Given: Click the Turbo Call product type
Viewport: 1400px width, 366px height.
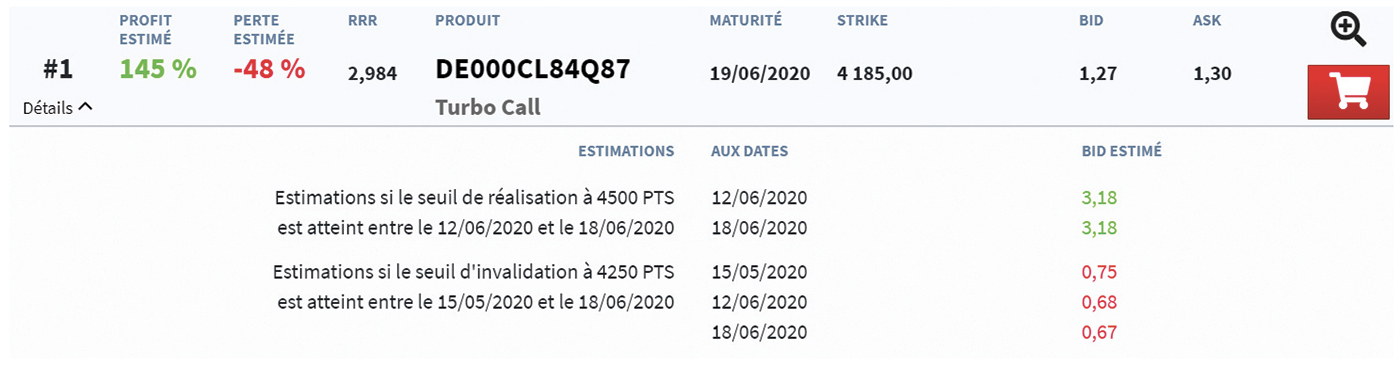Looking at the screenshot, I should point(488,107).
